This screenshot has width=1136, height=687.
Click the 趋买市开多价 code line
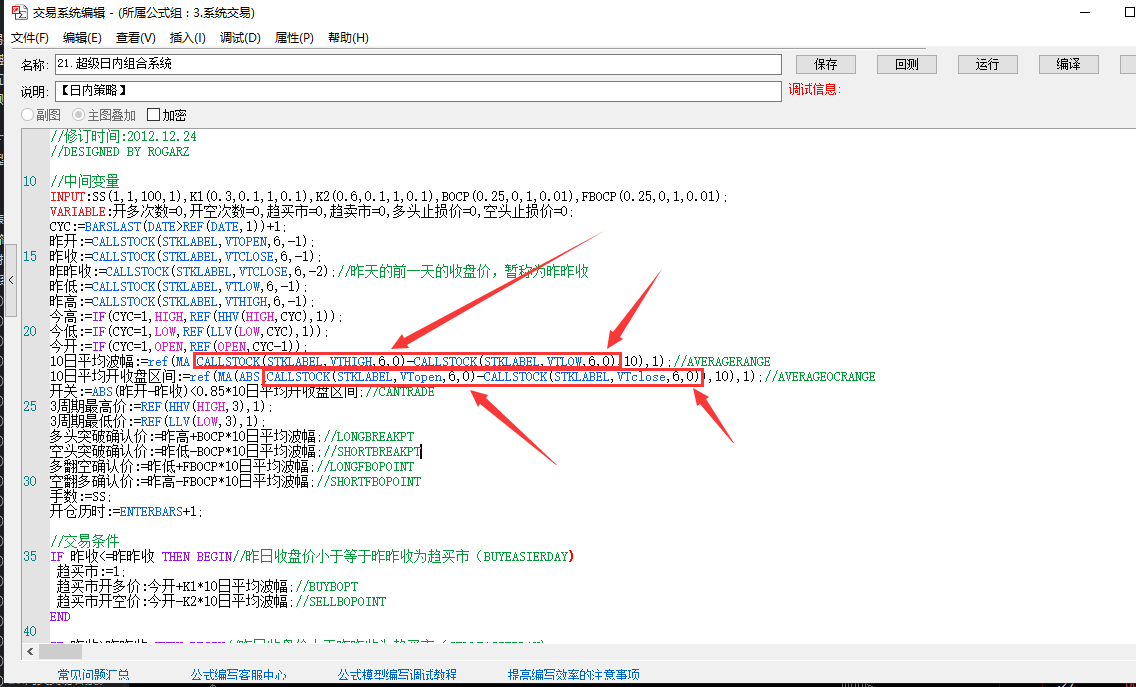pos(207,587)
